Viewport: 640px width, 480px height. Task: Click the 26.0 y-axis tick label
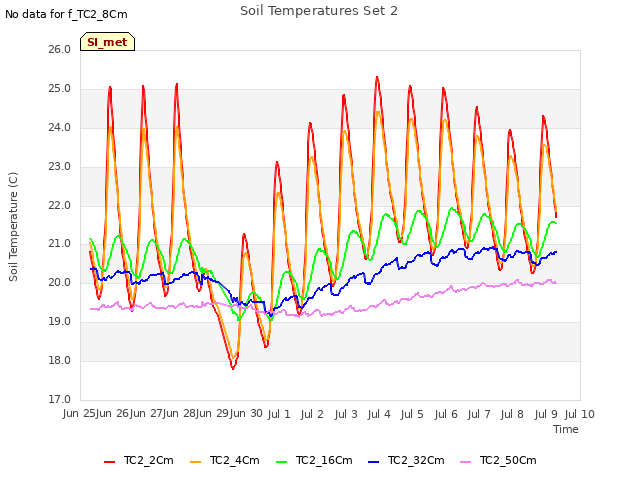[60, 49]
